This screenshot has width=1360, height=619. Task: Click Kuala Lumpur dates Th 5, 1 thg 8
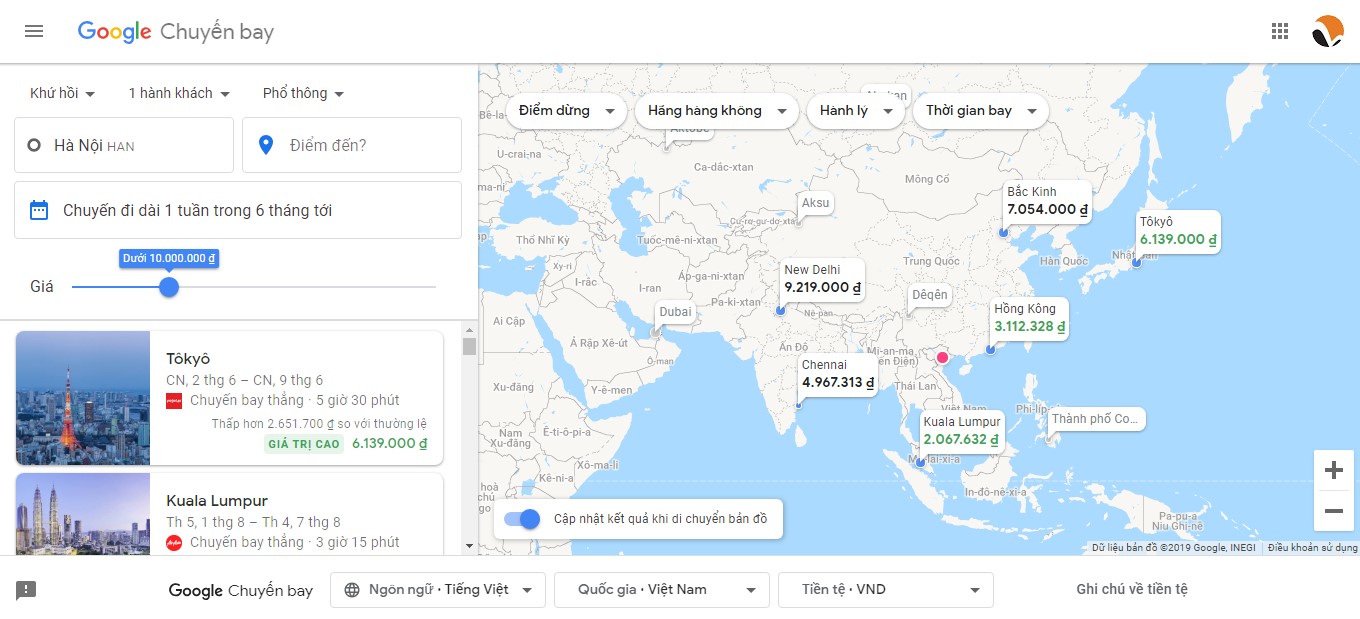point(254,522)
